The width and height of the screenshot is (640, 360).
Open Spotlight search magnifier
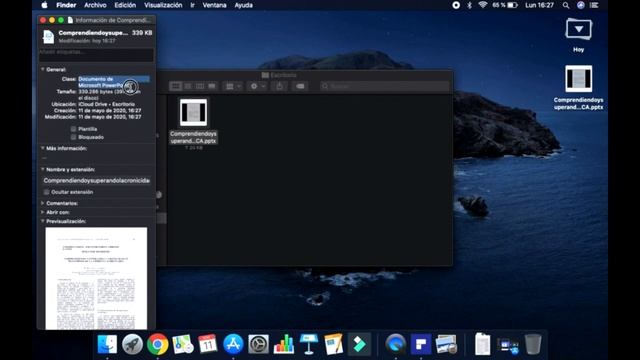[x=566, y=5]
